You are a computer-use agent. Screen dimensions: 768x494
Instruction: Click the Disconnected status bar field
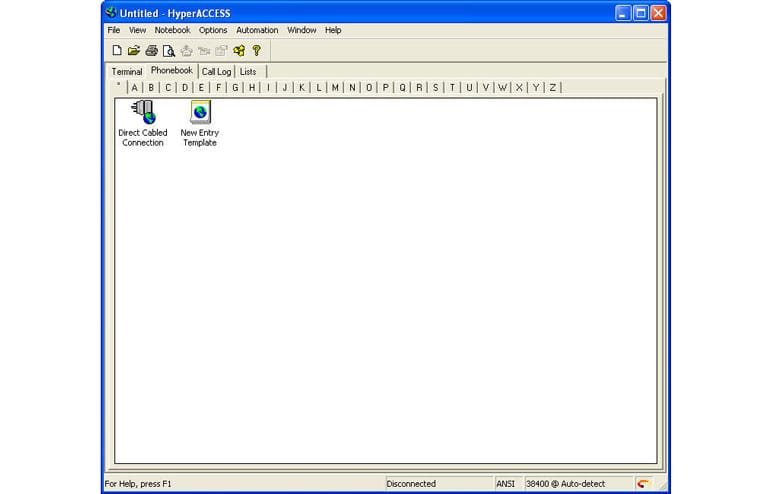pyautogui.click(x=439, y=484)
